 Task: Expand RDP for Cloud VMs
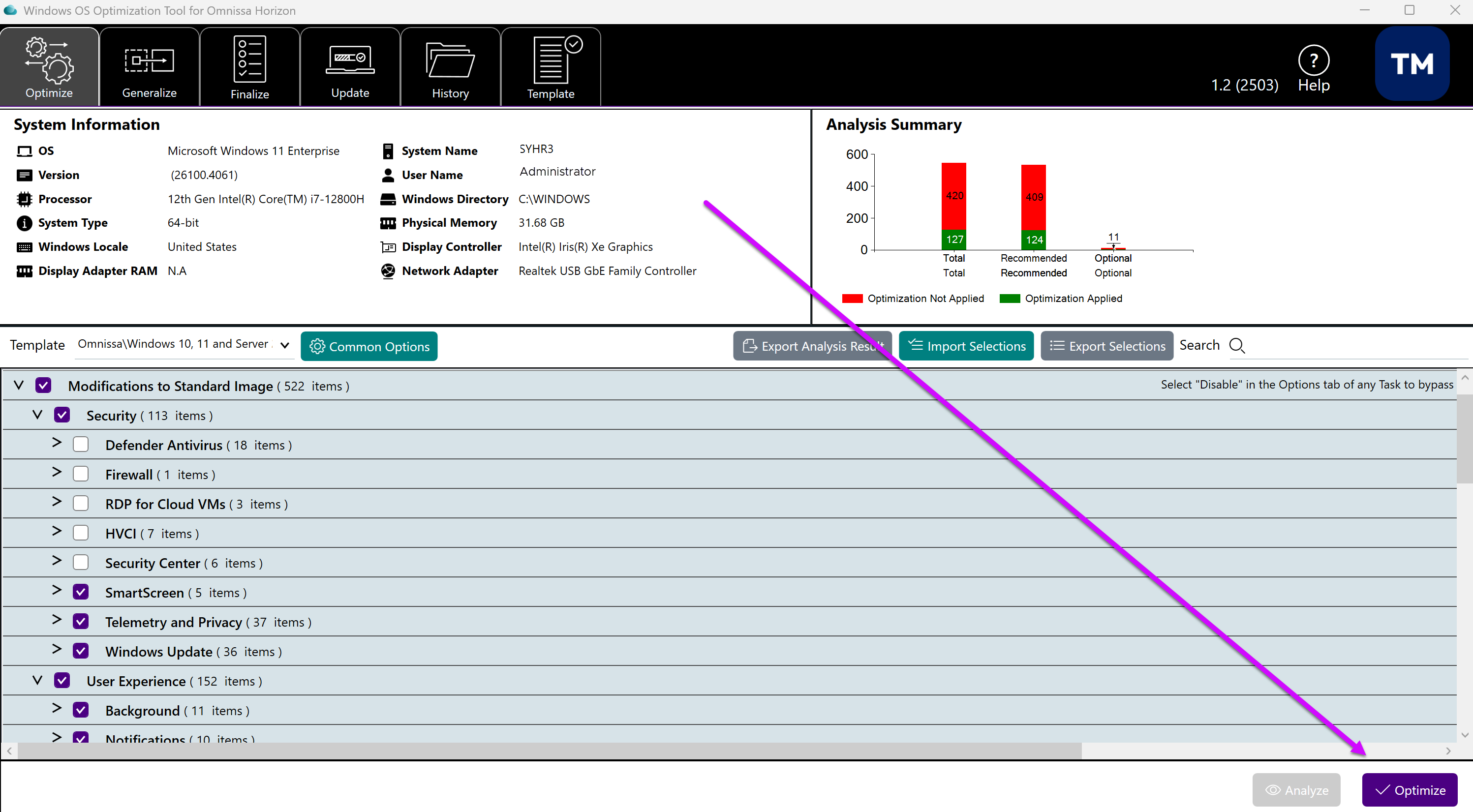pyautogui.click(x=57, y=502)
